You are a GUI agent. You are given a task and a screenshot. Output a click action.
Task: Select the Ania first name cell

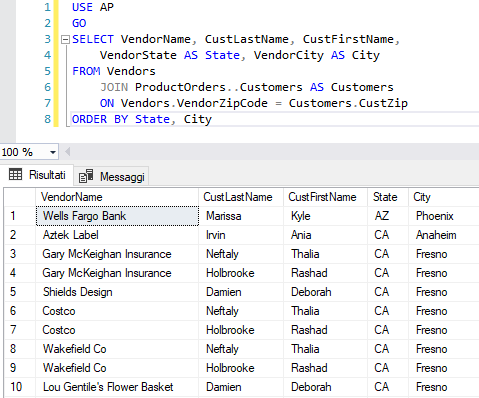pos(326,235)
